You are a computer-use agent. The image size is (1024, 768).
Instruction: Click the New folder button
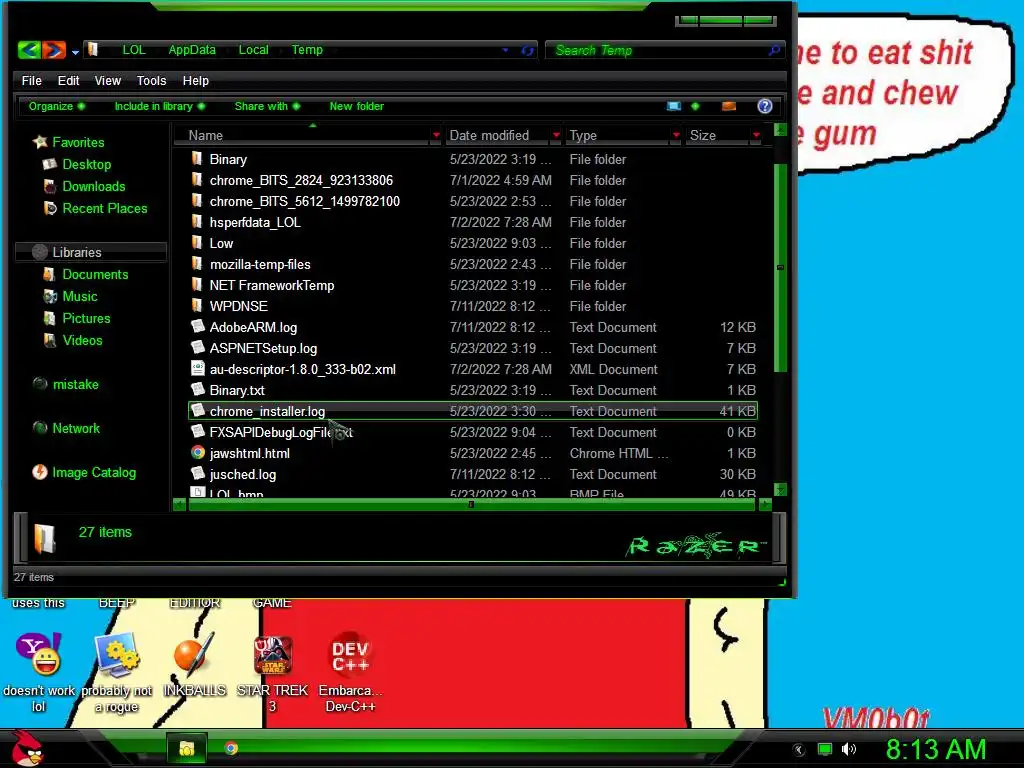coord(357,106)
